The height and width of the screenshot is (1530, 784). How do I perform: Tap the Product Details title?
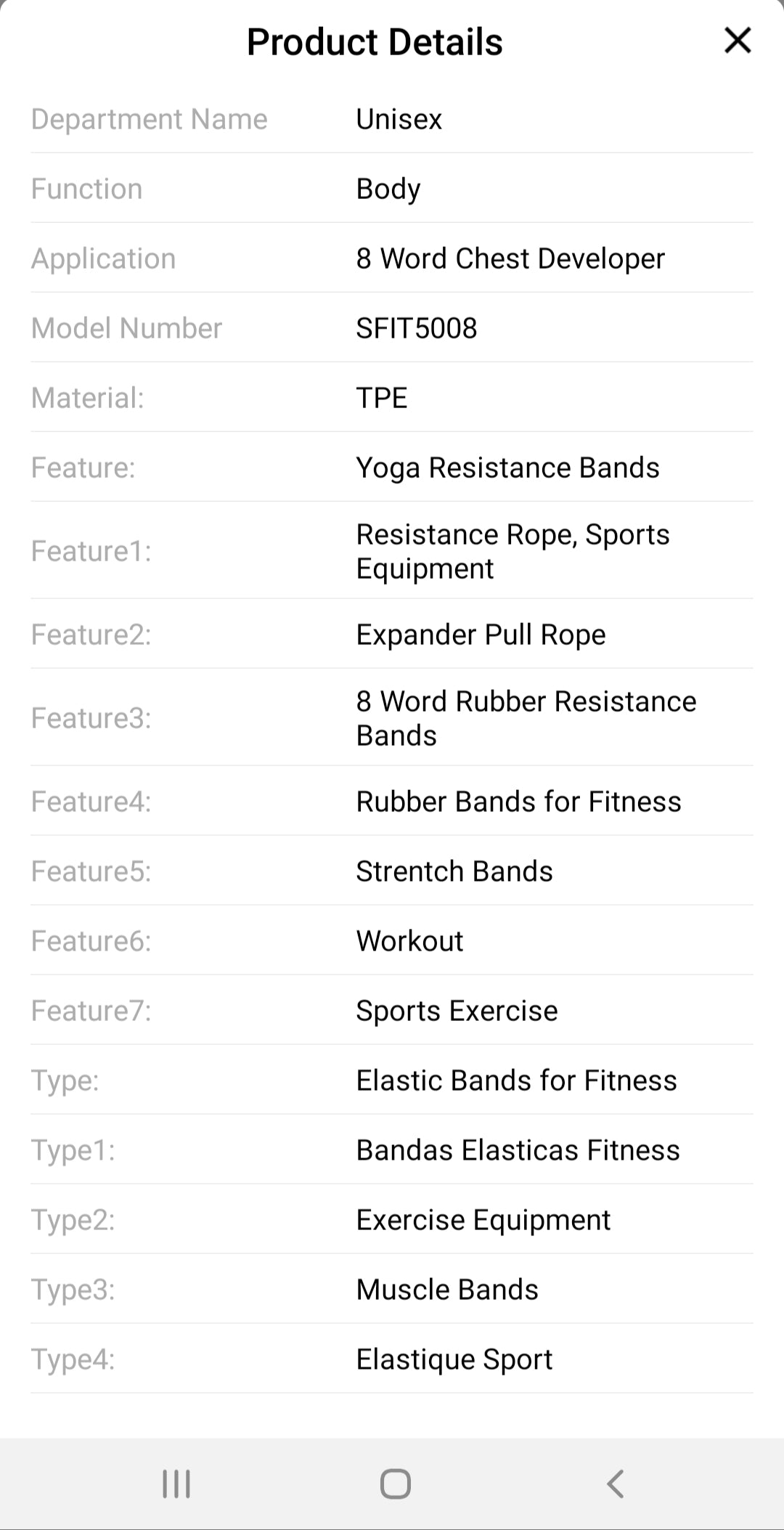click(375, 42)
